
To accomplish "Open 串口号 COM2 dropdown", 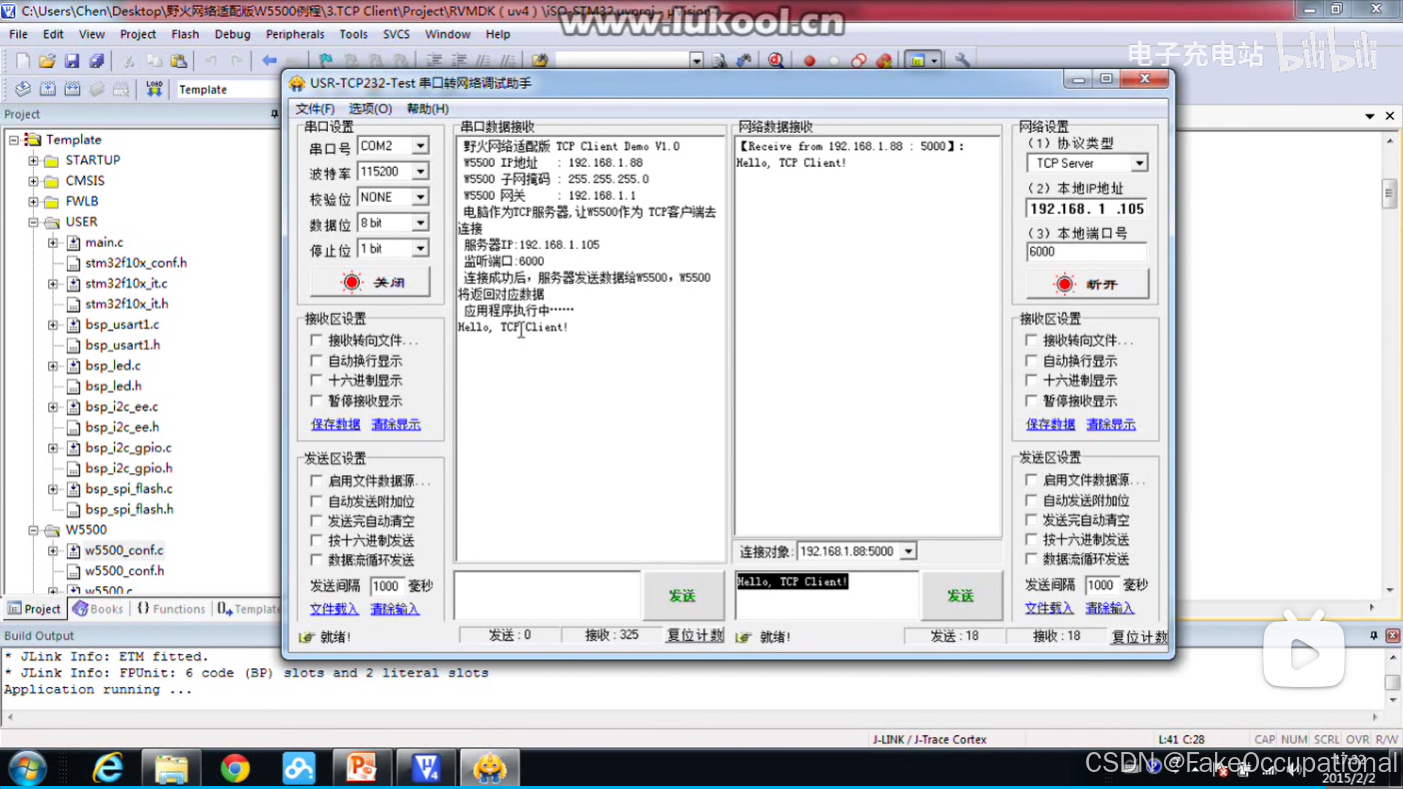I will (421, 146).
